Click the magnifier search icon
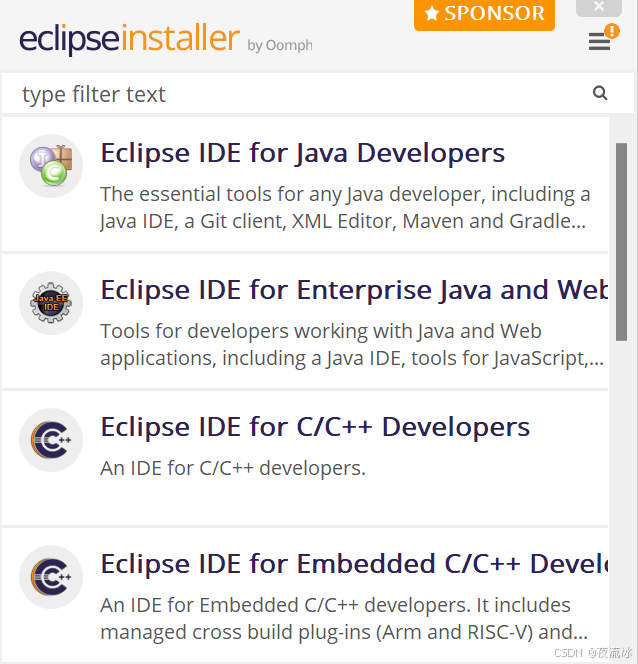This screenshot has width=638, height=664. point(600,93)
